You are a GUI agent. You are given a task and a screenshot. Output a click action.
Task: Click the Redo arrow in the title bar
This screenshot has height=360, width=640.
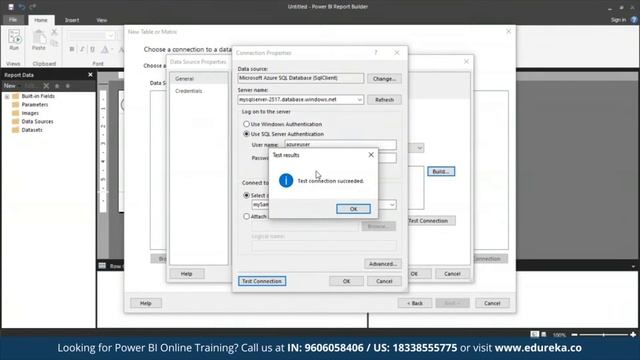coord(33,7)
